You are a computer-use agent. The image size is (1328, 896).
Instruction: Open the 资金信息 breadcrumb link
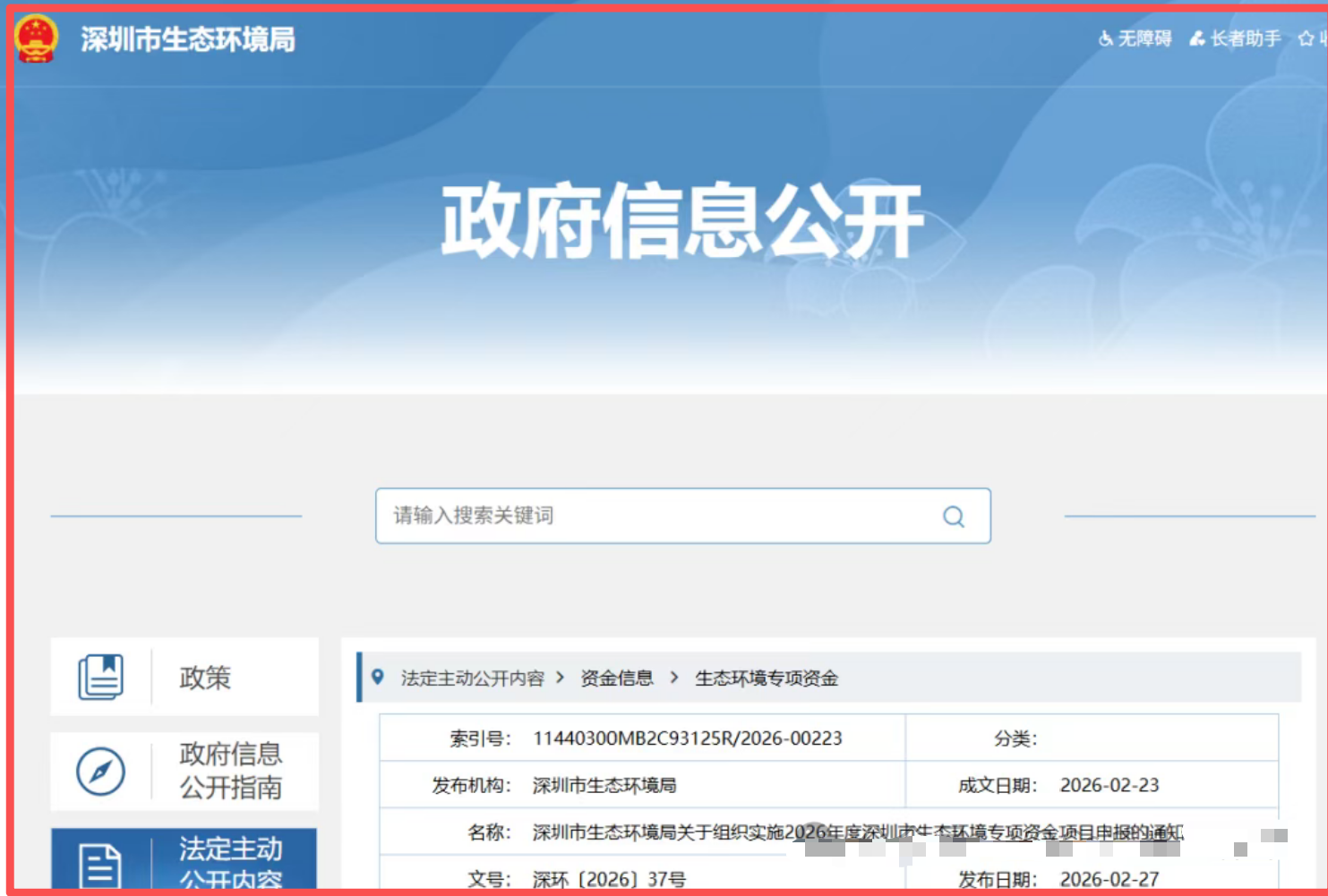coord(616,678)
